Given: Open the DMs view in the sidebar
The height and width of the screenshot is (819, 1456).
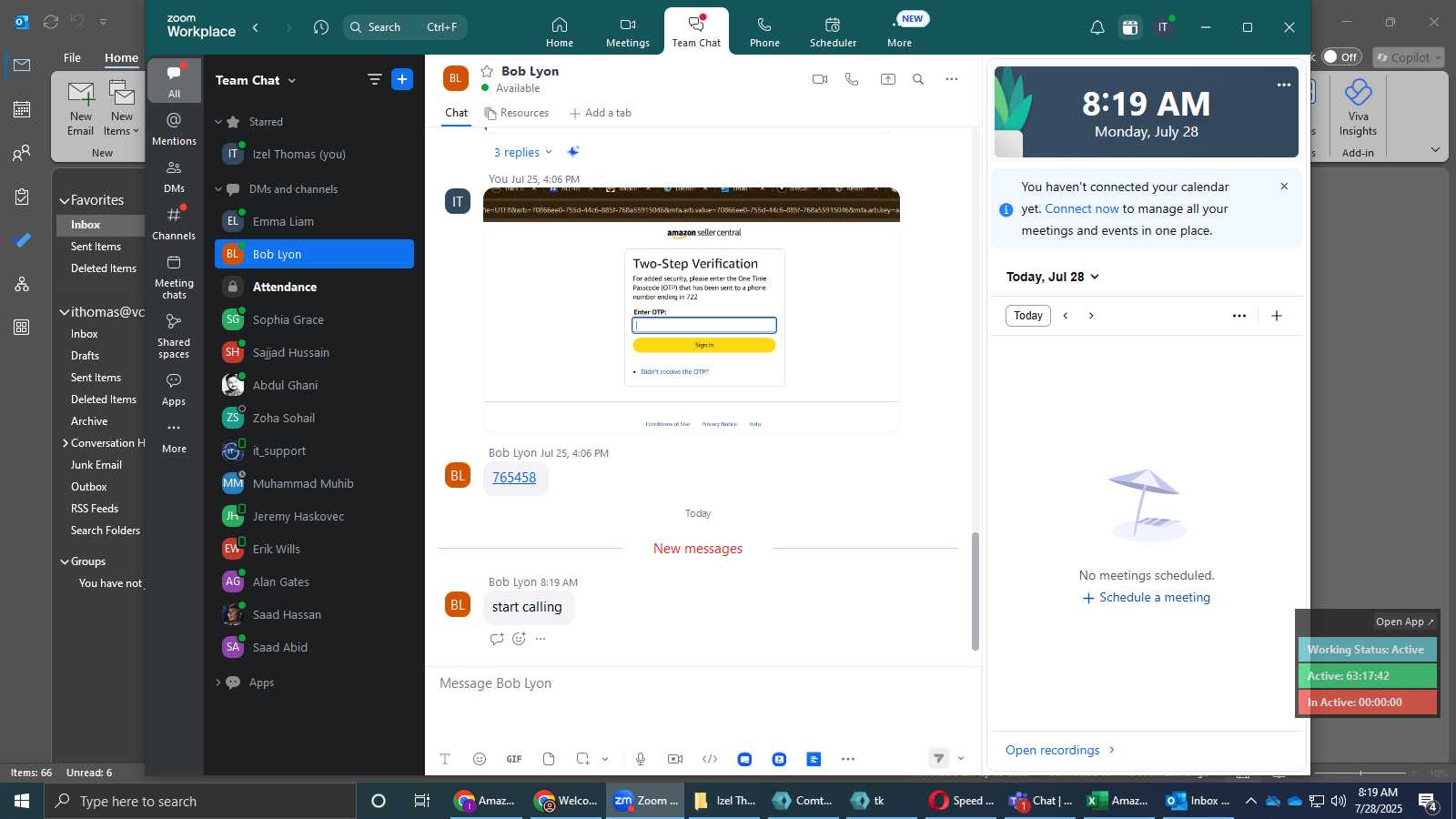Looking at the screenshot, I should 174,177.
